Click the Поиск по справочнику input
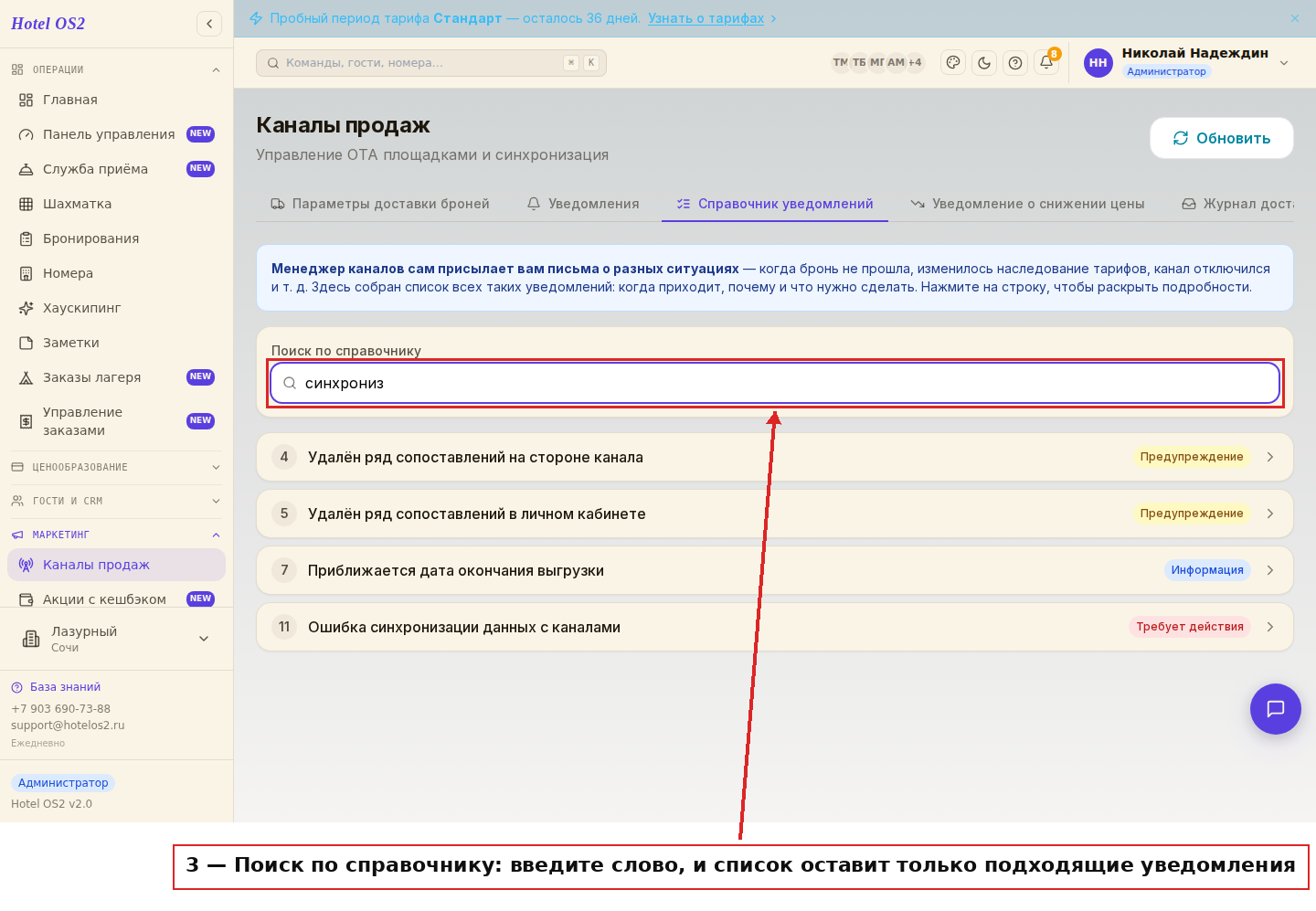1316x911 pixels. (x=775, y=383)
